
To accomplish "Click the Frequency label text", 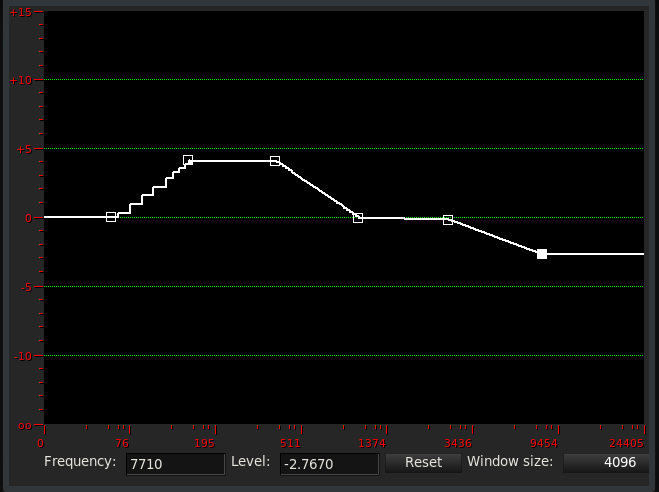I will pyautogui.click(x=80, y=463).
